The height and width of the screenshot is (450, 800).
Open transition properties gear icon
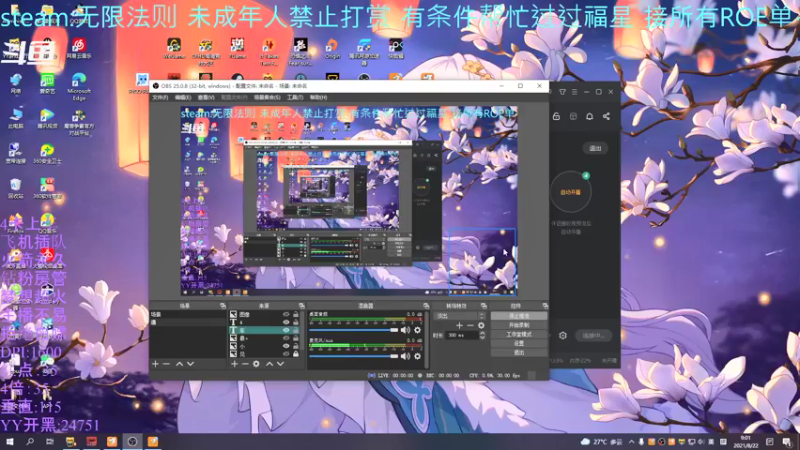click(481, 326)
